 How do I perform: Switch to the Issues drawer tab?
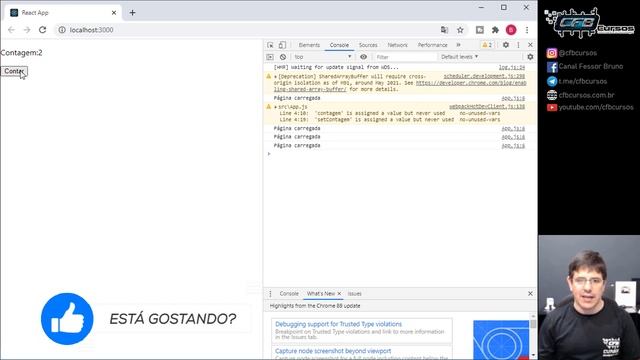[x=355, y=293]
